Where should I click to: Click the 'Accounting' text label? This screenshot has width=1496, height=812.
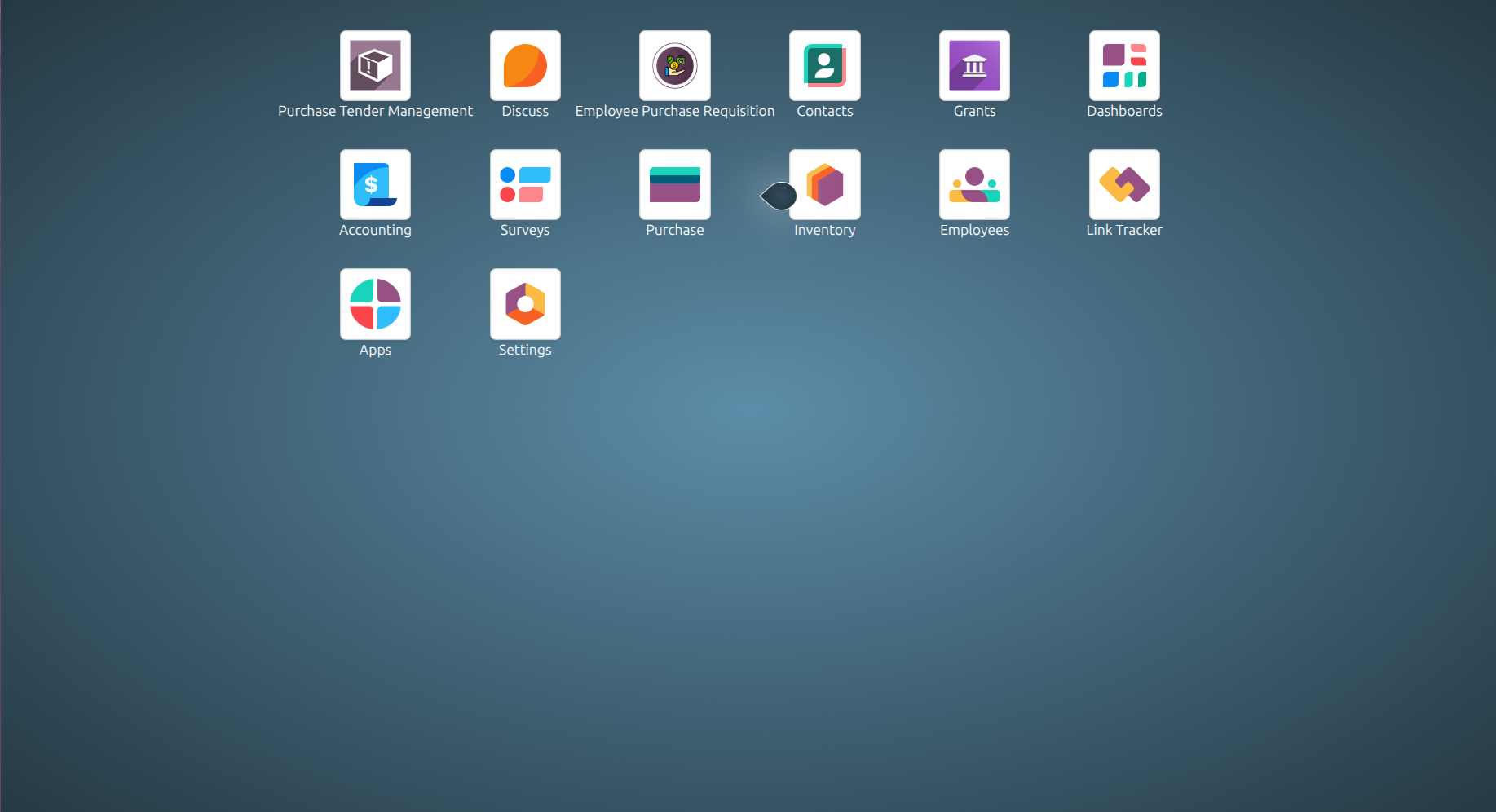[375, 231]
